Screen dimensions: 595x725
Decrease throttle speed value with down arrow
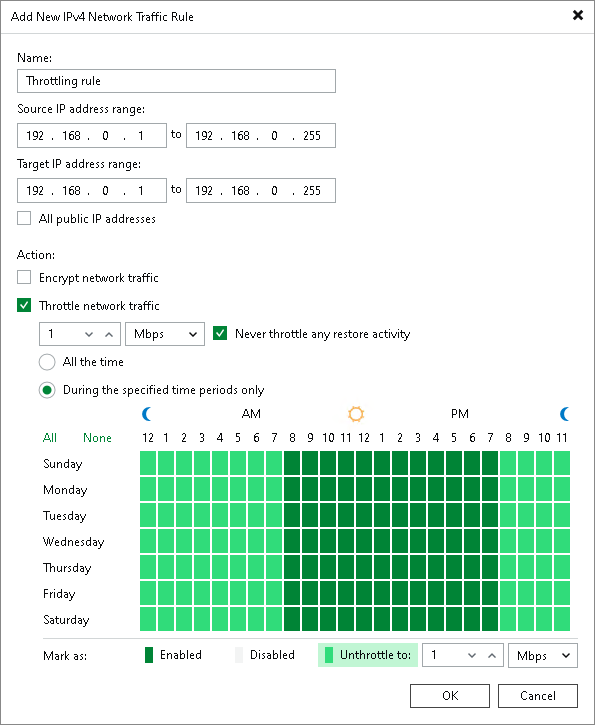click(89, 334)
